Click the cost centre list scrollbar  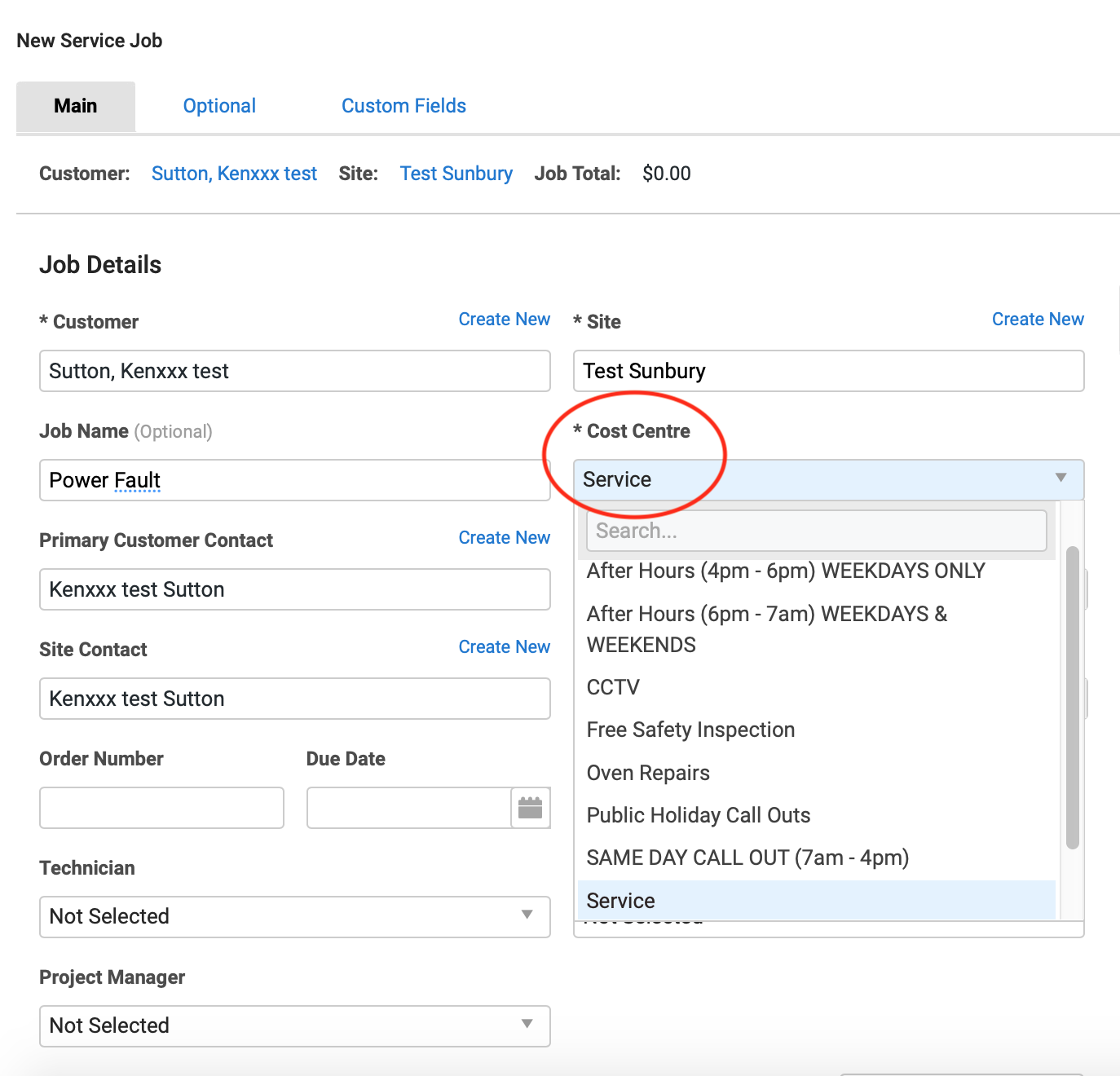point(1072,697)
